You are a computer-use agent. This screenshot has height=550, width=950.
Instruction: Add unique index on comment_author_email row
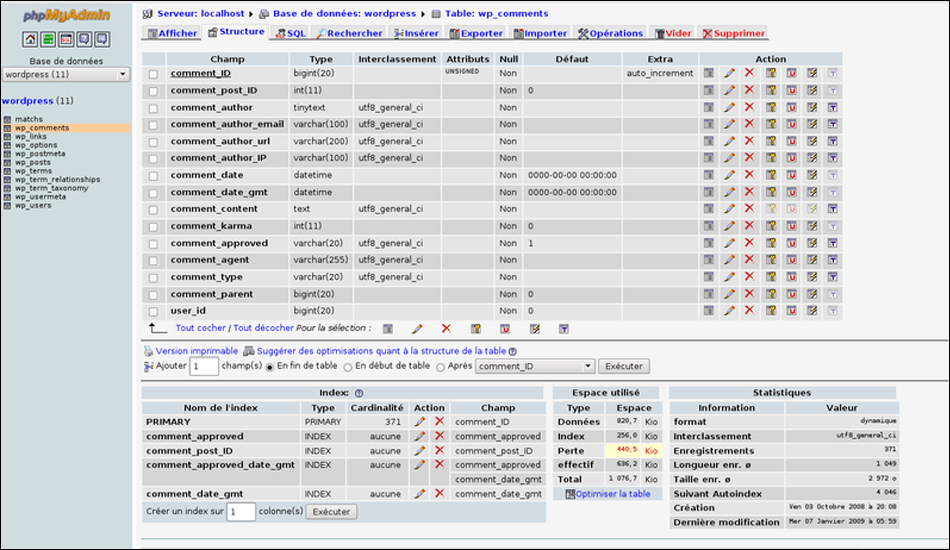[x=791, y=124]
